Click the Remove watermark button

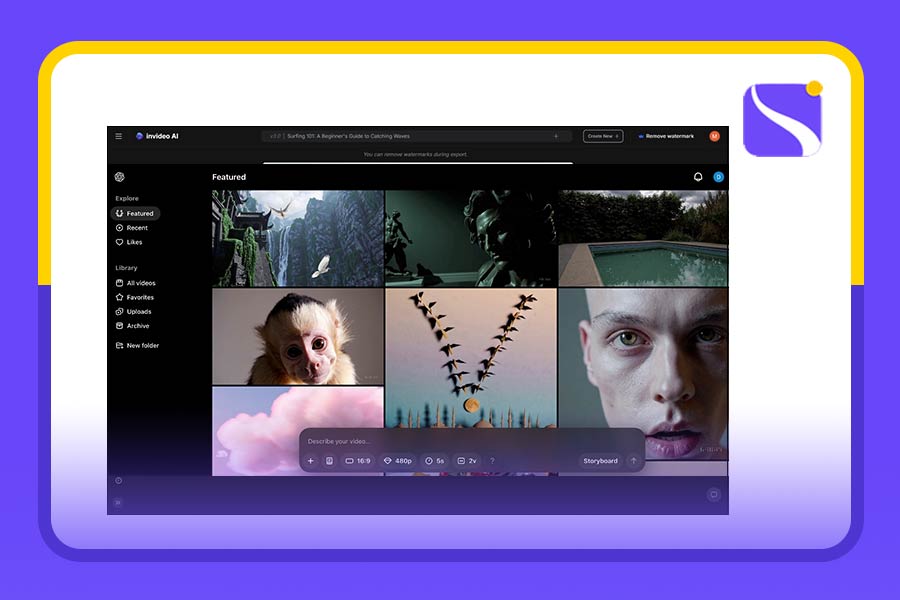(x=664, y=136)
